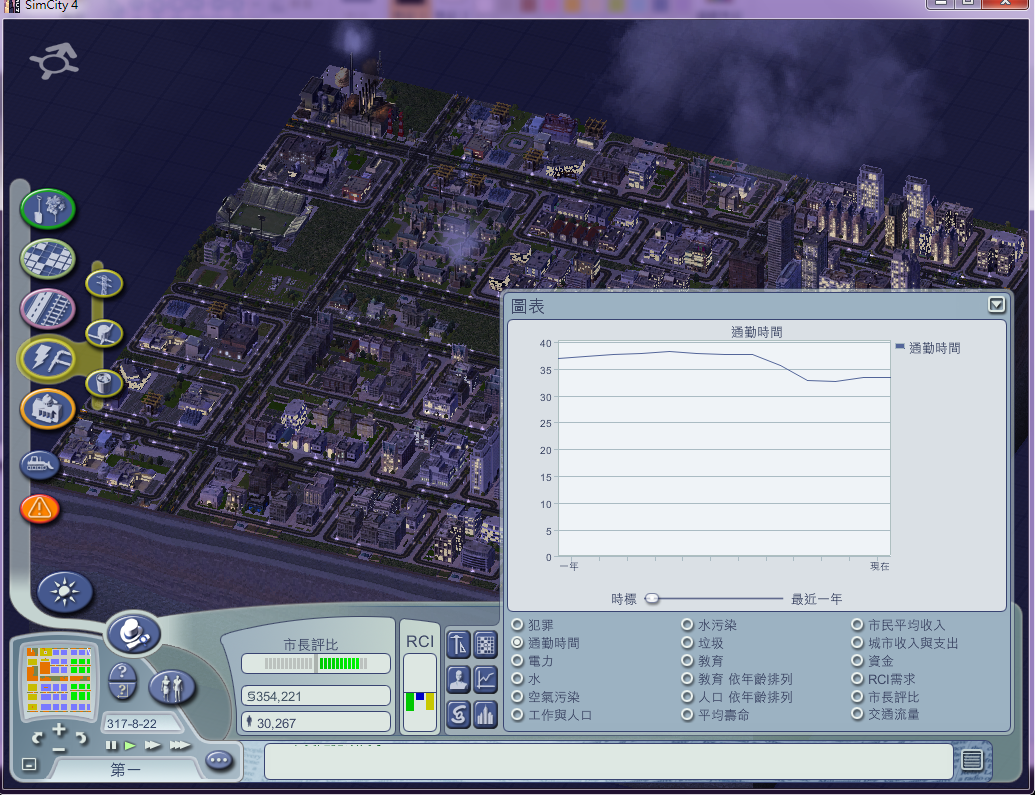Select the 空氣污染 graph radio button
The height and width of the screenshot is (795, 1035).
[518, 696]
